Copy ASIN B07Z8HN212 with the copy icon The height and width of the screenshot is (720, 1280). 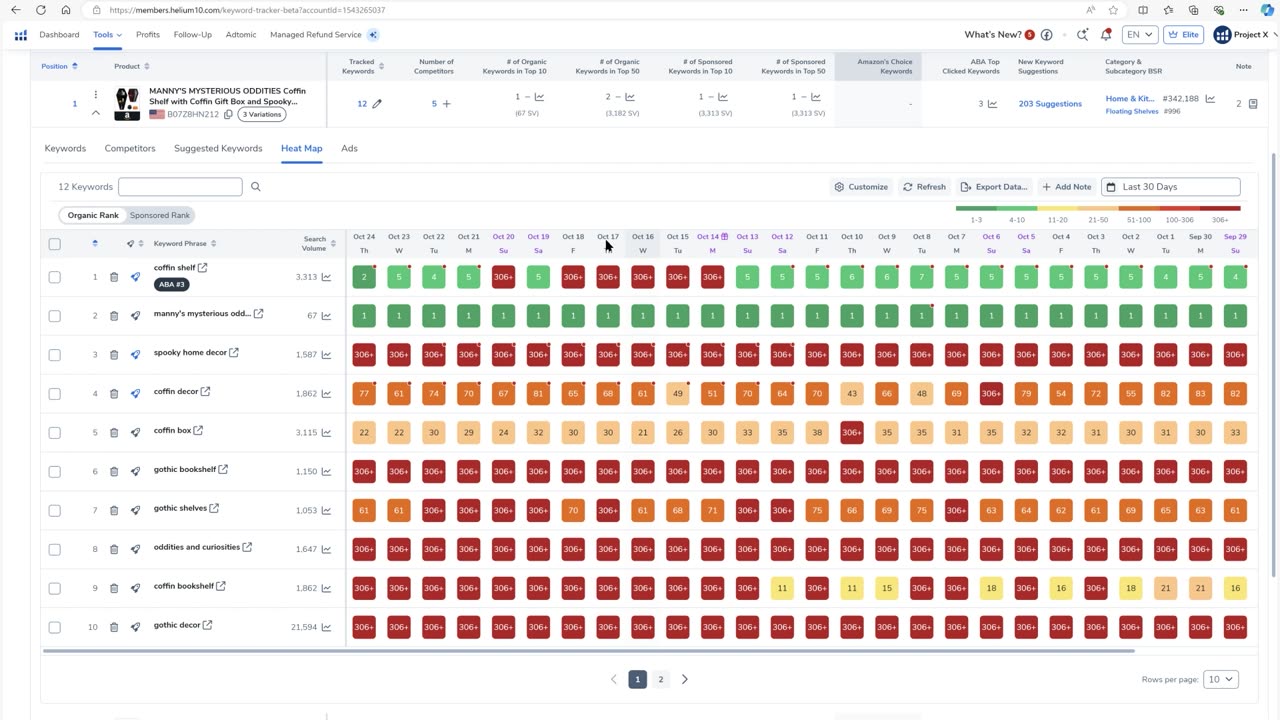[228, 115]
